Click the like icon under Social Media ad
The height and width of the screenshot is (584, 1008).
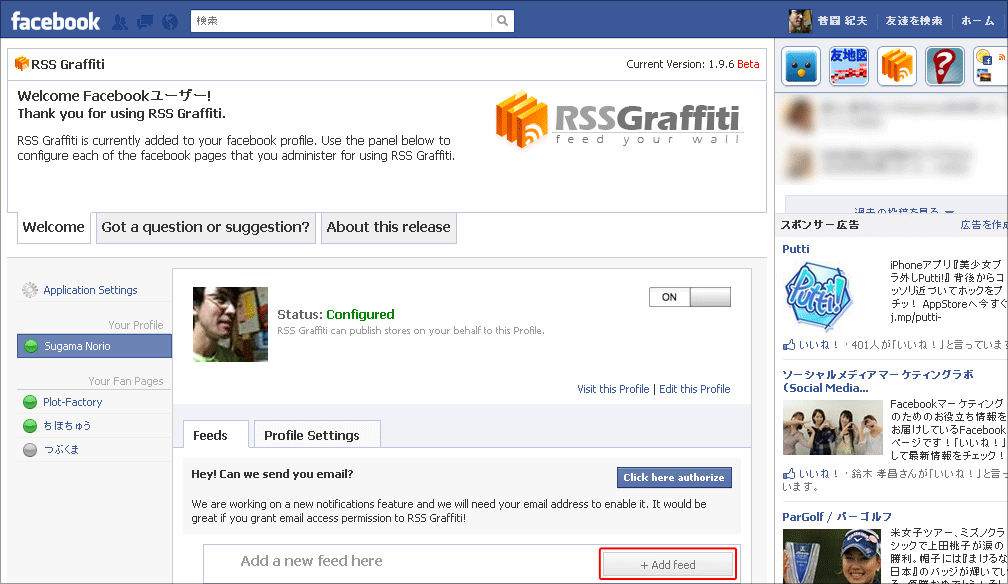coord(789,474)
